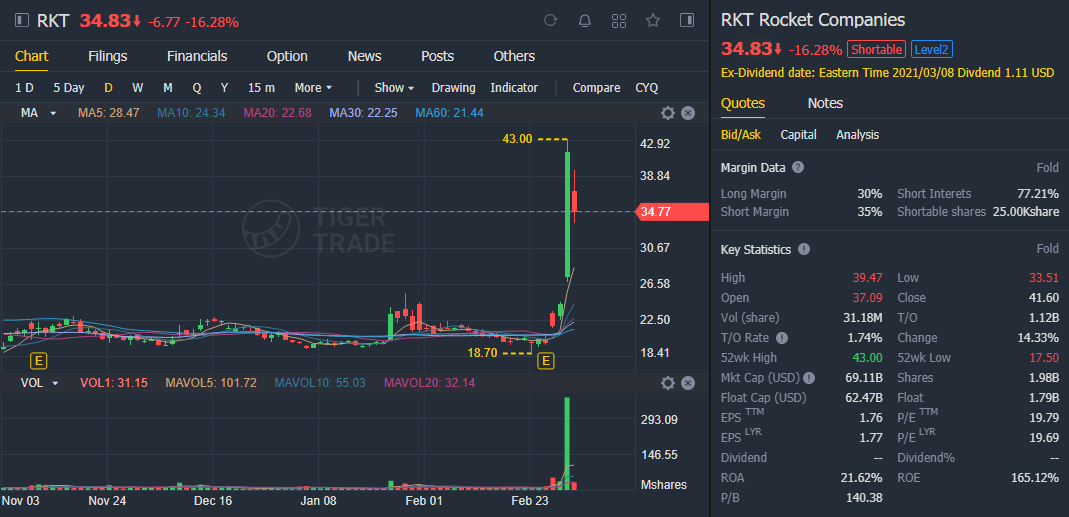Click Mkt Cap (USD) info icon
This screenshot has width=1069, height=517.
click(x=809, y=377)
